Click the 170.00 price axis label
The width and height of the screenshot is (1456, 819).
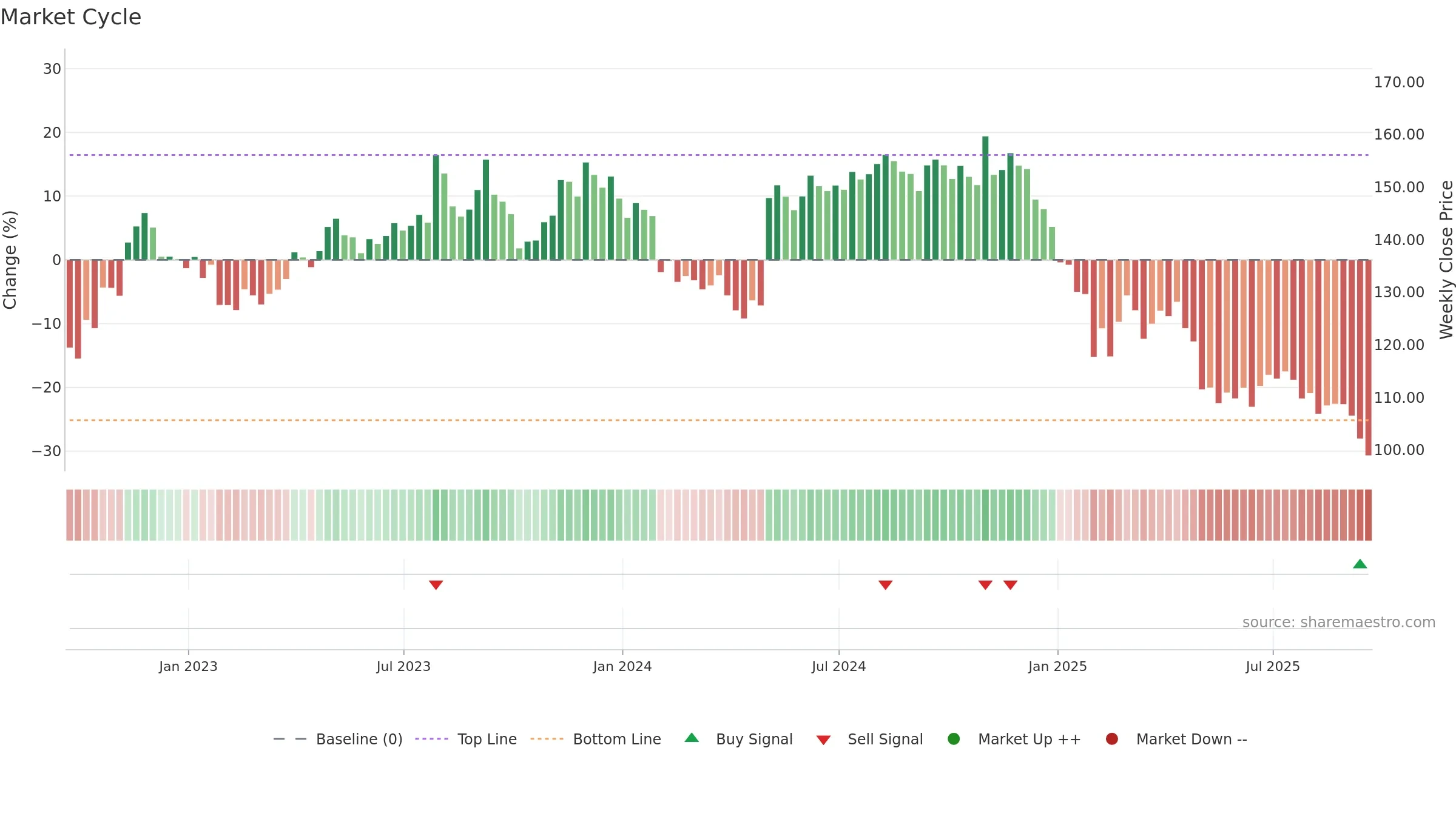point(1399,82)
